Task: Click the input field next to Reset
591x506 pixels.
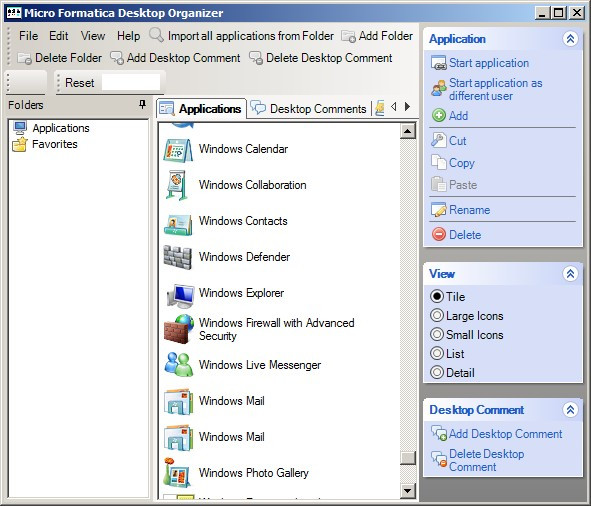Action: [x=131, y=82]
